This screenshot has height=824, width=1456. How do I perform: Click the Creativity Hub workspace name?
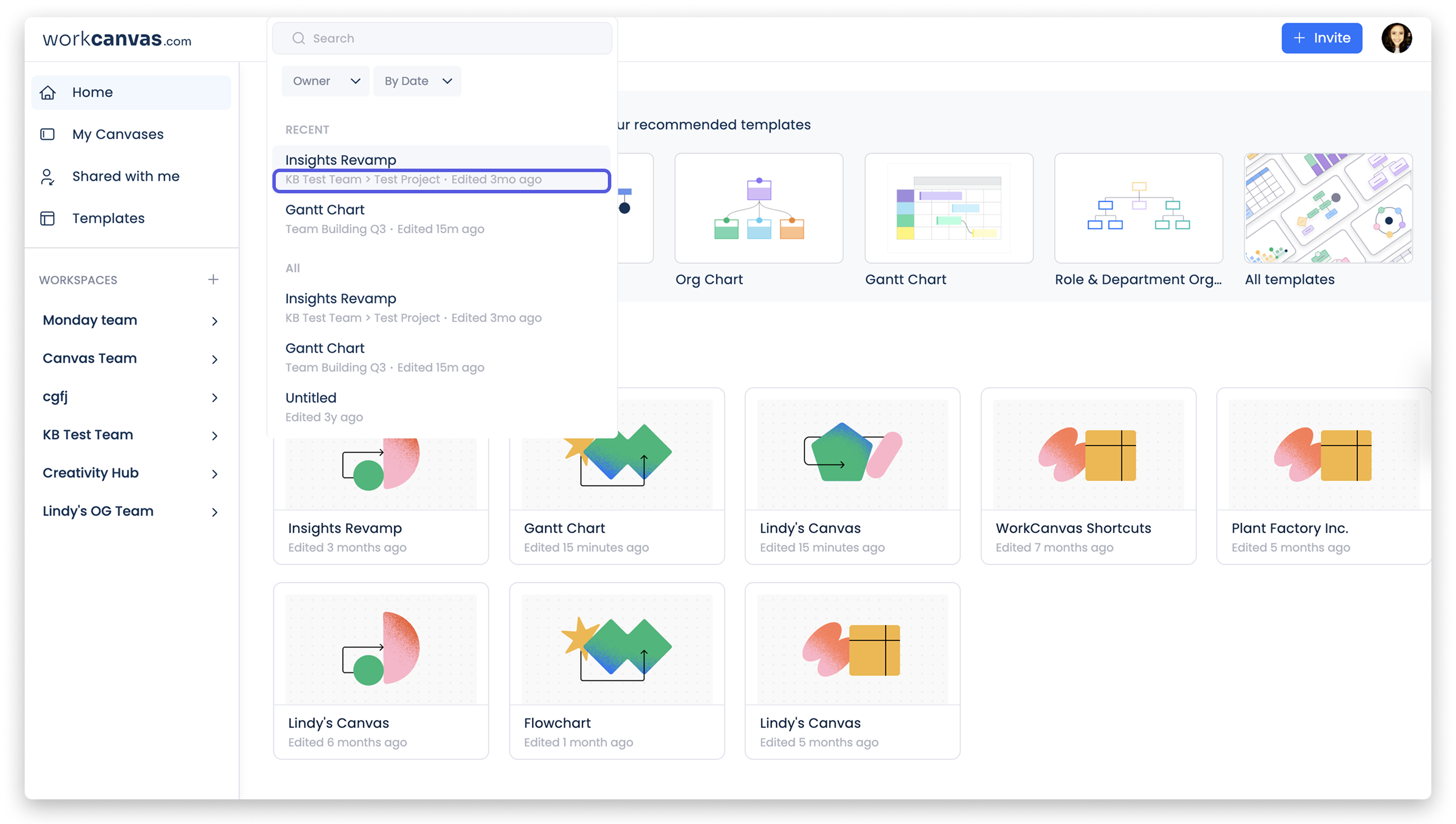91,473
